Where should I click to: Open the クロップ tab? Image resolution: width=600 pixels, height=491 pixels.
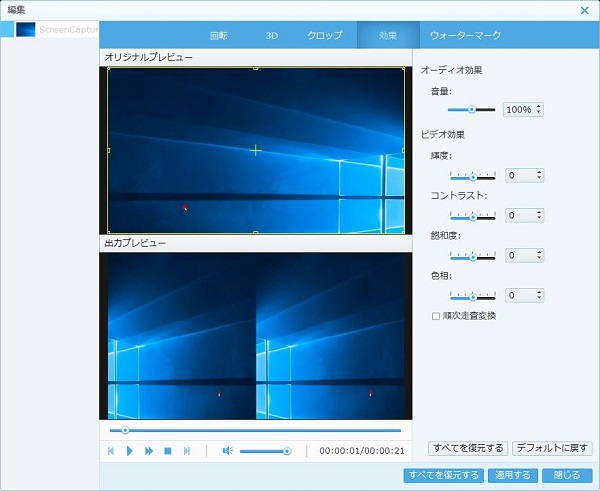point(325,35)
